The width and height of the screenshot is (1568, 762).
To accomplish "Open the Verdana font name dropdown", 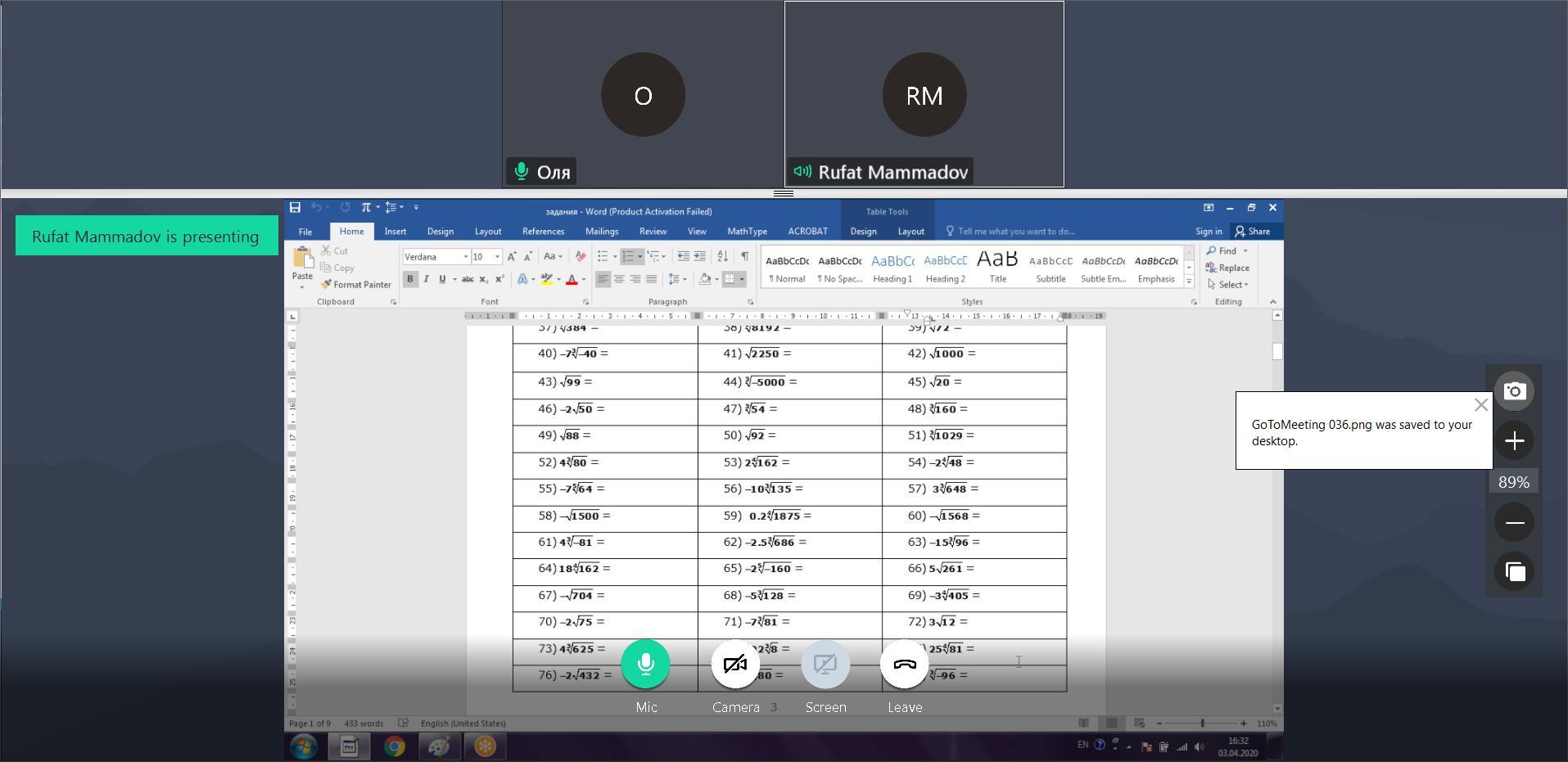I will pyautogui.click(x=466, y=257).
